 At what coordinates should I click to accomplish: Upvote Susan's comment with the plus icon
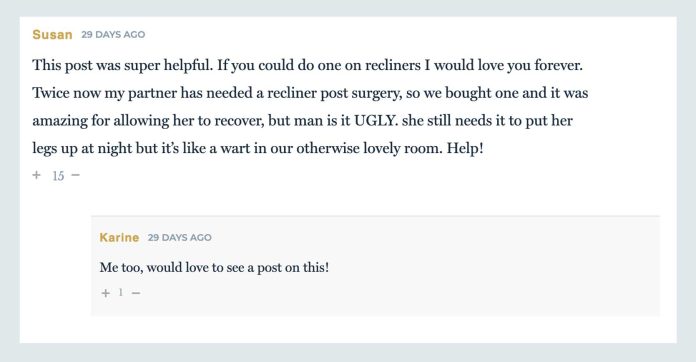pyautogui.click(x=36, y=175)
